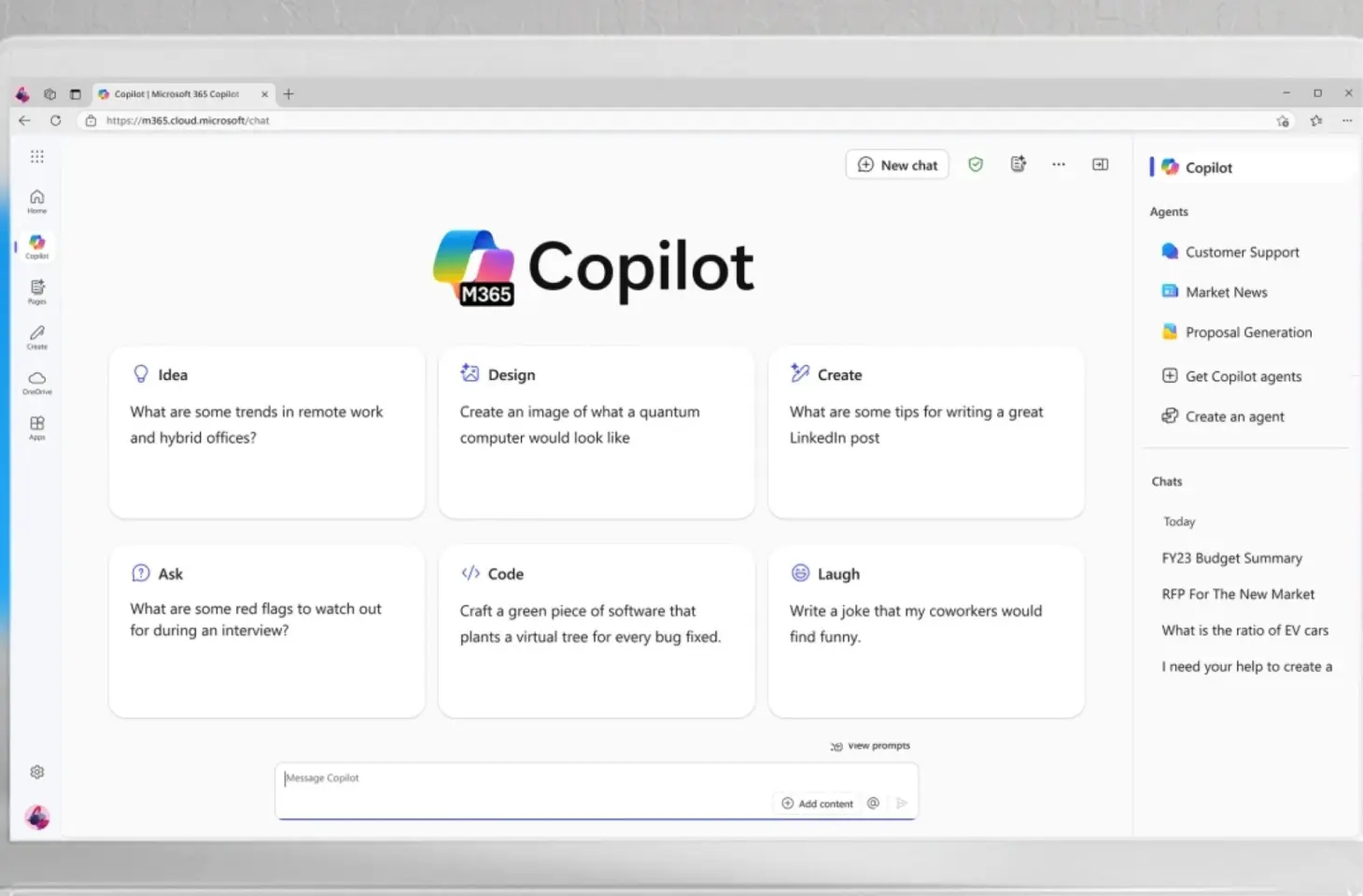
Task: Click the user profile avatar
Action: pos(37,818)
